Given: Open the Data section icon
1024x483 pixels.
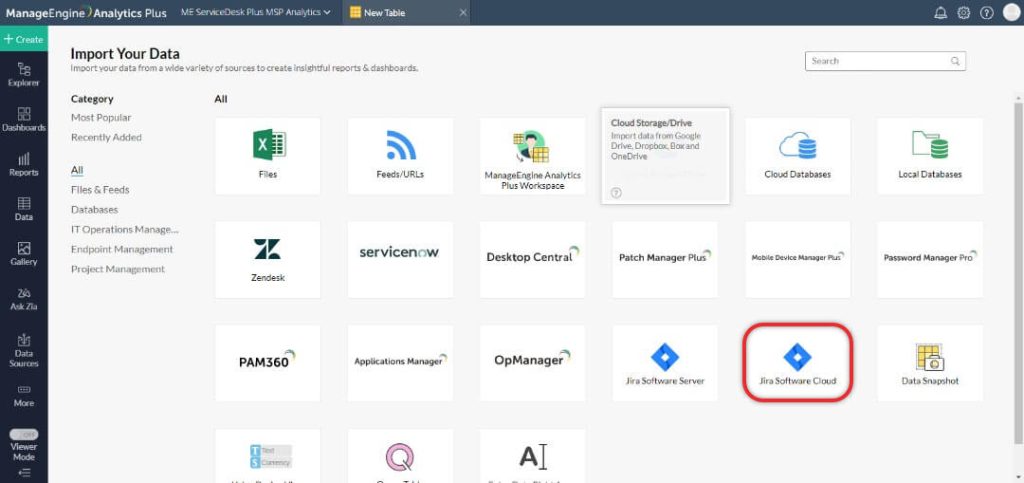Looking at the screenshot, I should tap(24, 209).
